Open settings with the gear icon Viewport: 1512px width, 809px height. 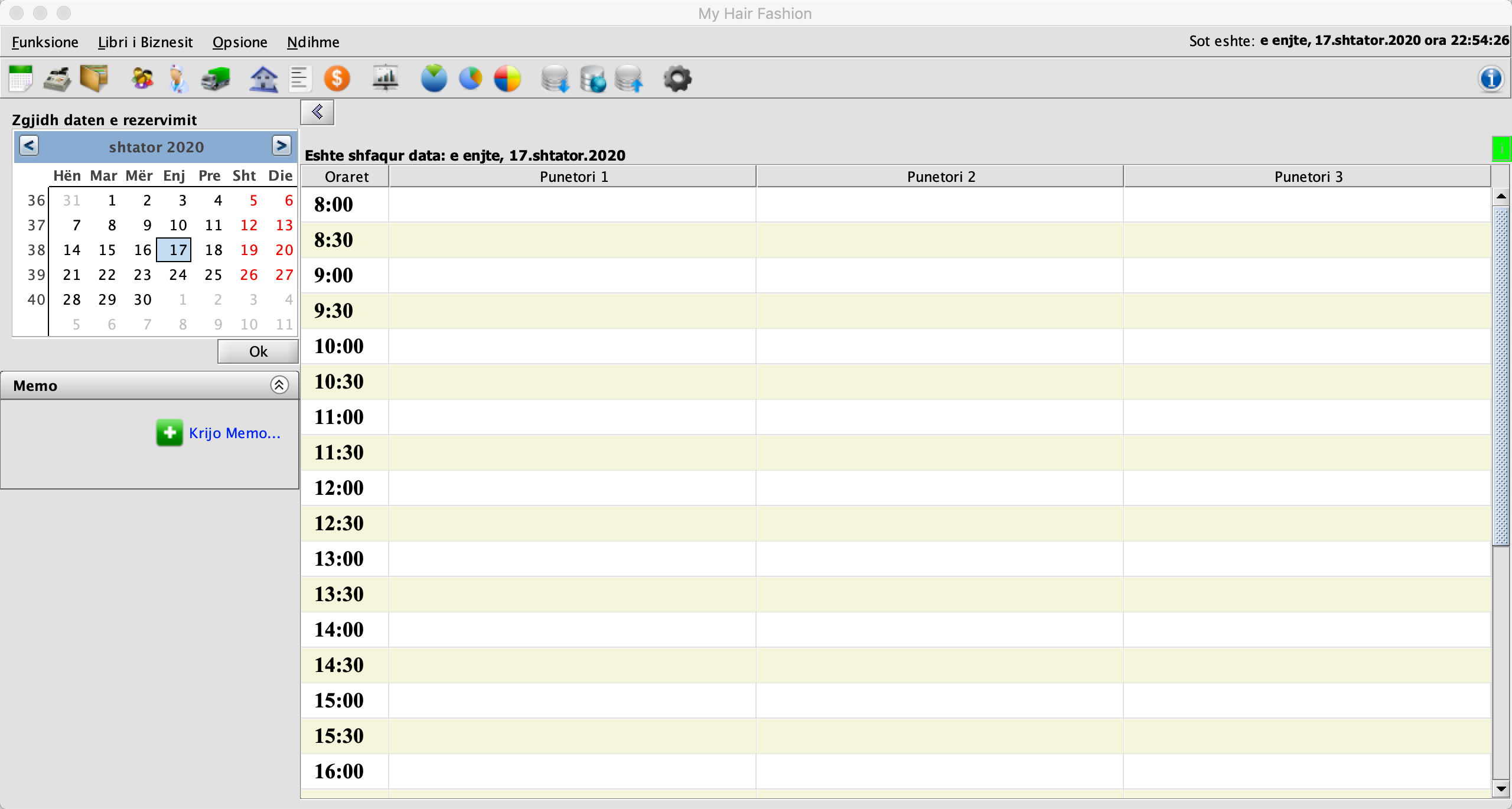[x=677, y=79]
